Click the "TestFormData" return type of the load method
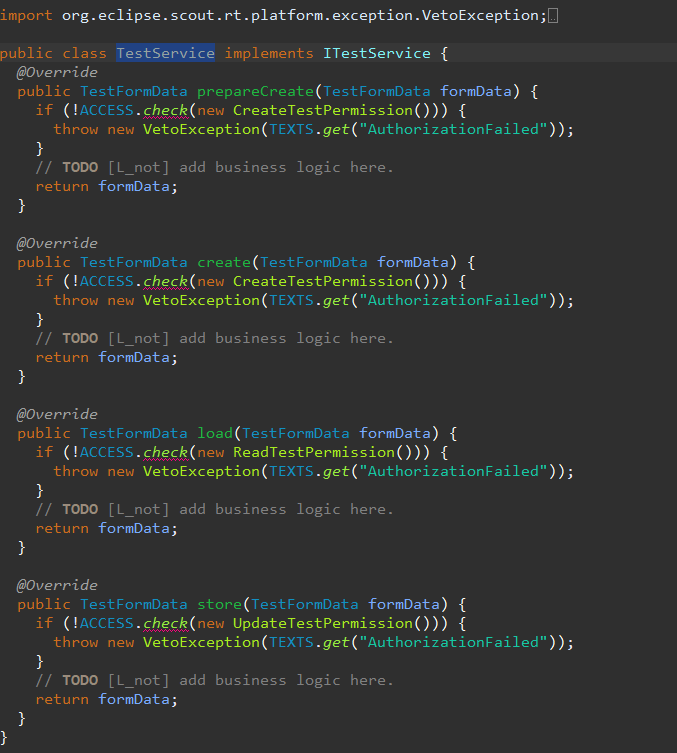677x753 pixels. pyautogui.click(x=133, y=433)
